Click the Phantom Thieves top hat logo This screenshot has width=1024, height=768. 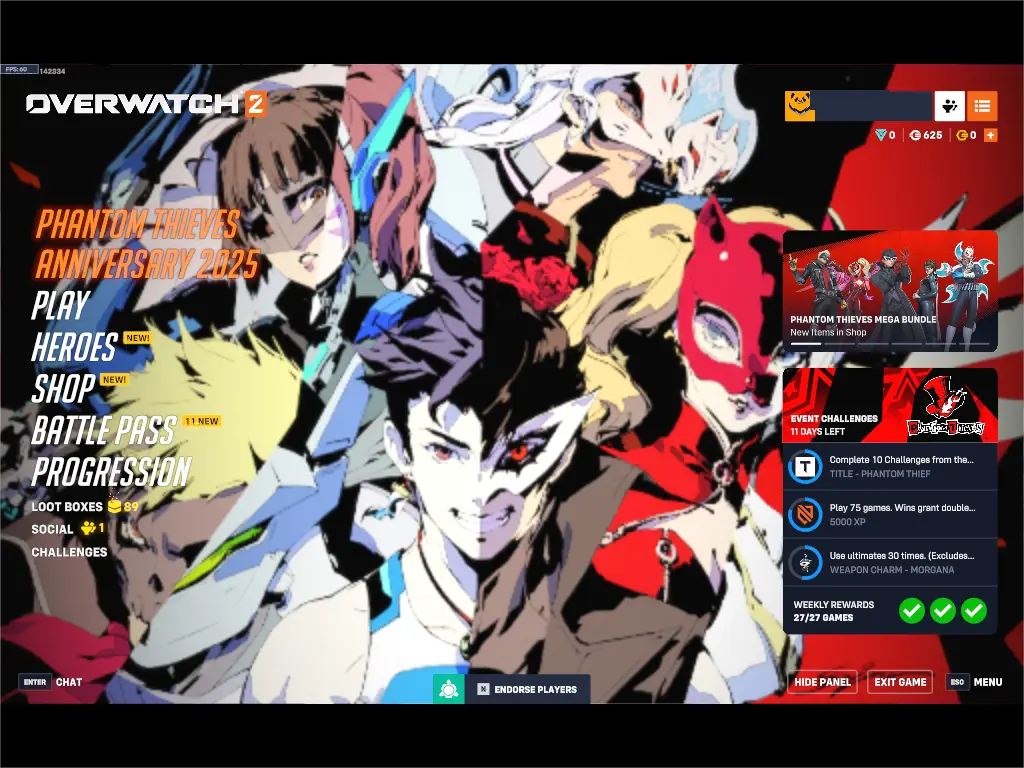pos(946,406)
